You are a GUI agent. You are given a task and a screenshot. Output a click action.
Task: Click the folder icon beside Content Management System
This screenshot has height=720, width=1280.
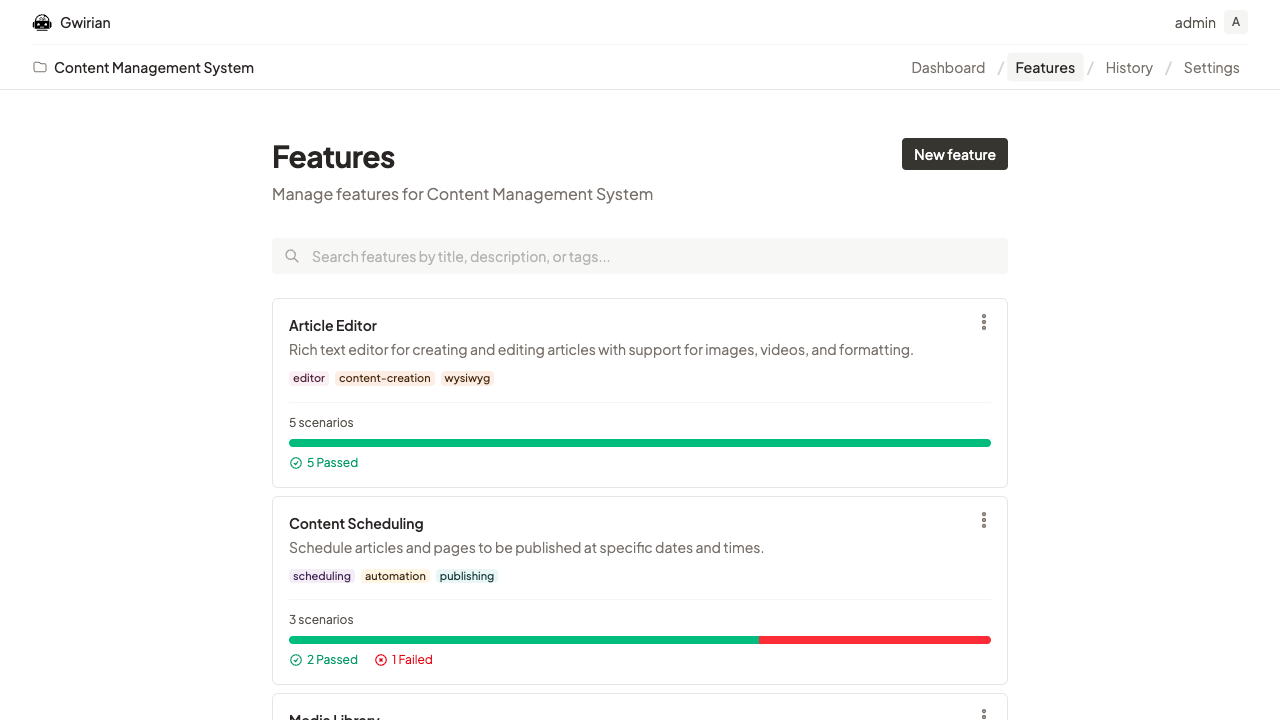click(40, 68)
